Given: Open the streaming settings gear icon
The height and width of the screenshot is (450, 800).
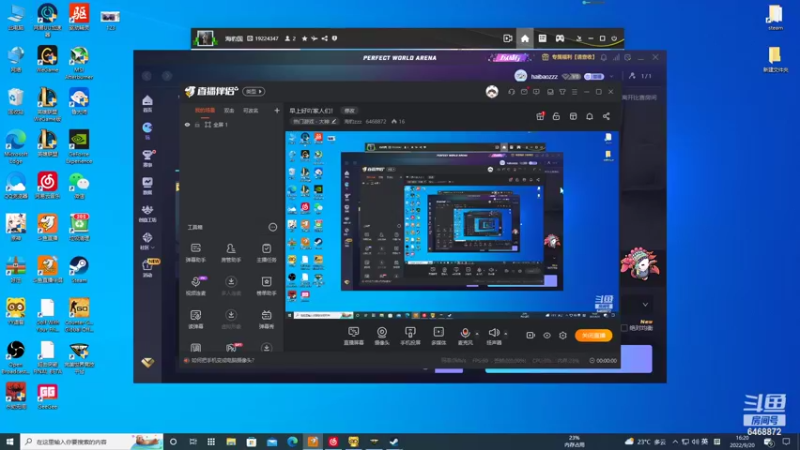Looking at the screenshot, I should click(563, 335).
